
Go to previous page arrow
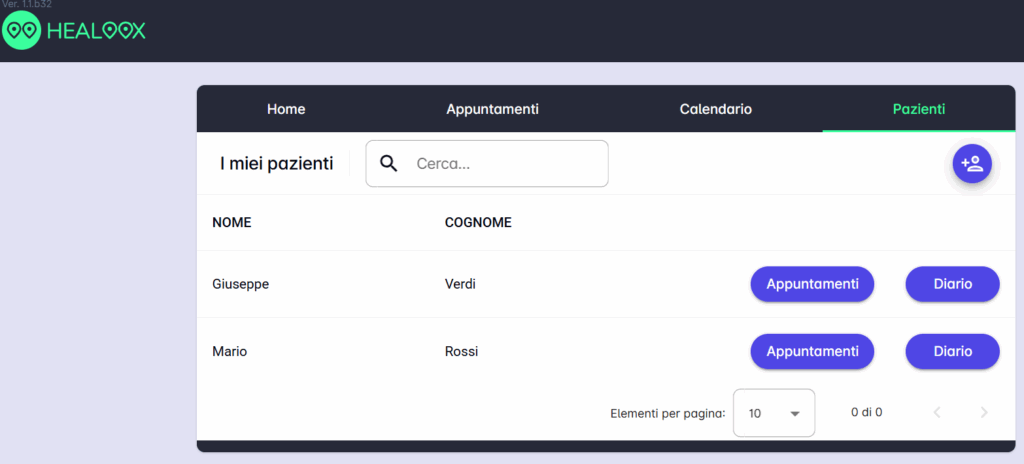[937, 412]
